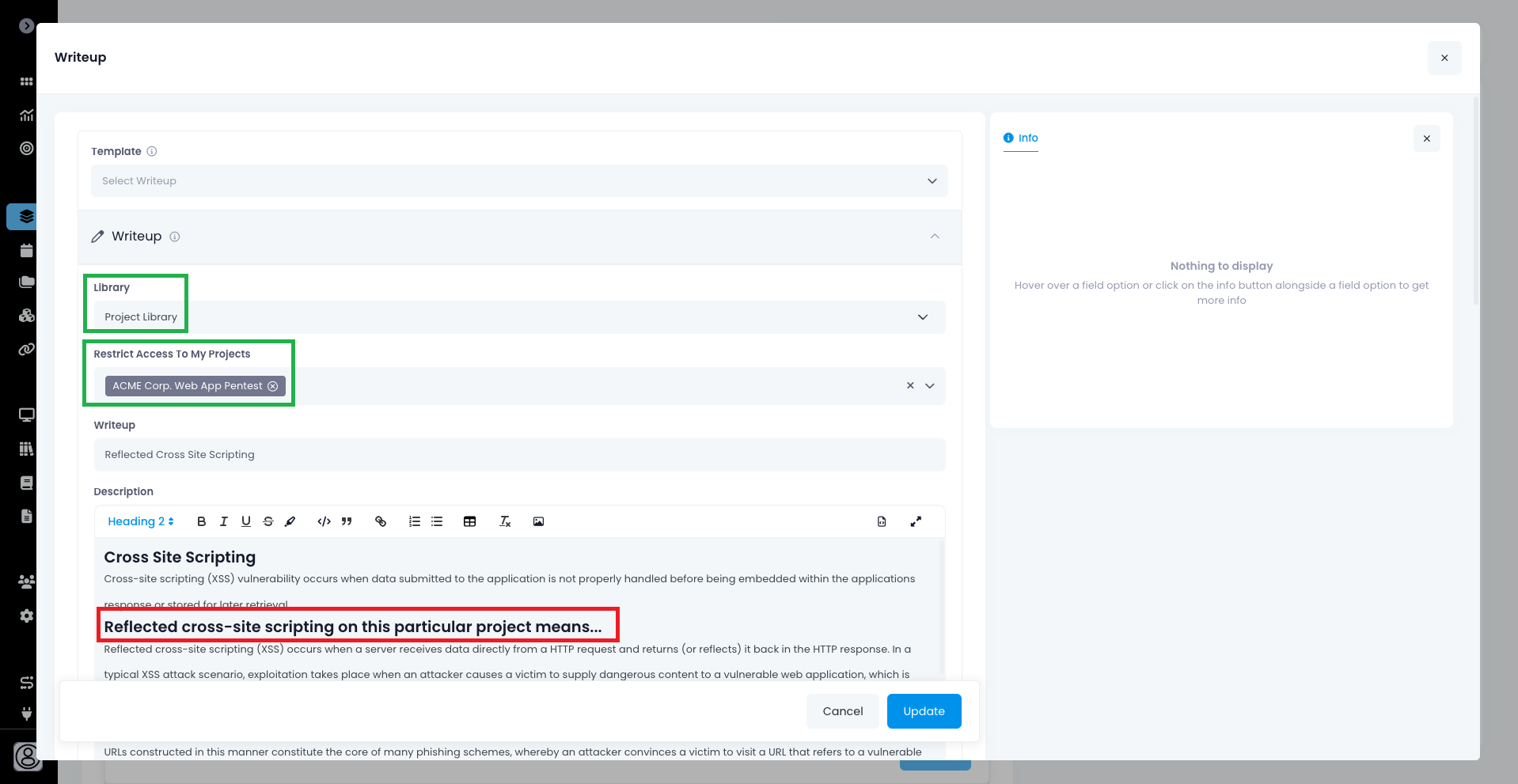Collapse the Writeup section
The height and width of the screenshot is (784, 1518).
tap(935, 237)
